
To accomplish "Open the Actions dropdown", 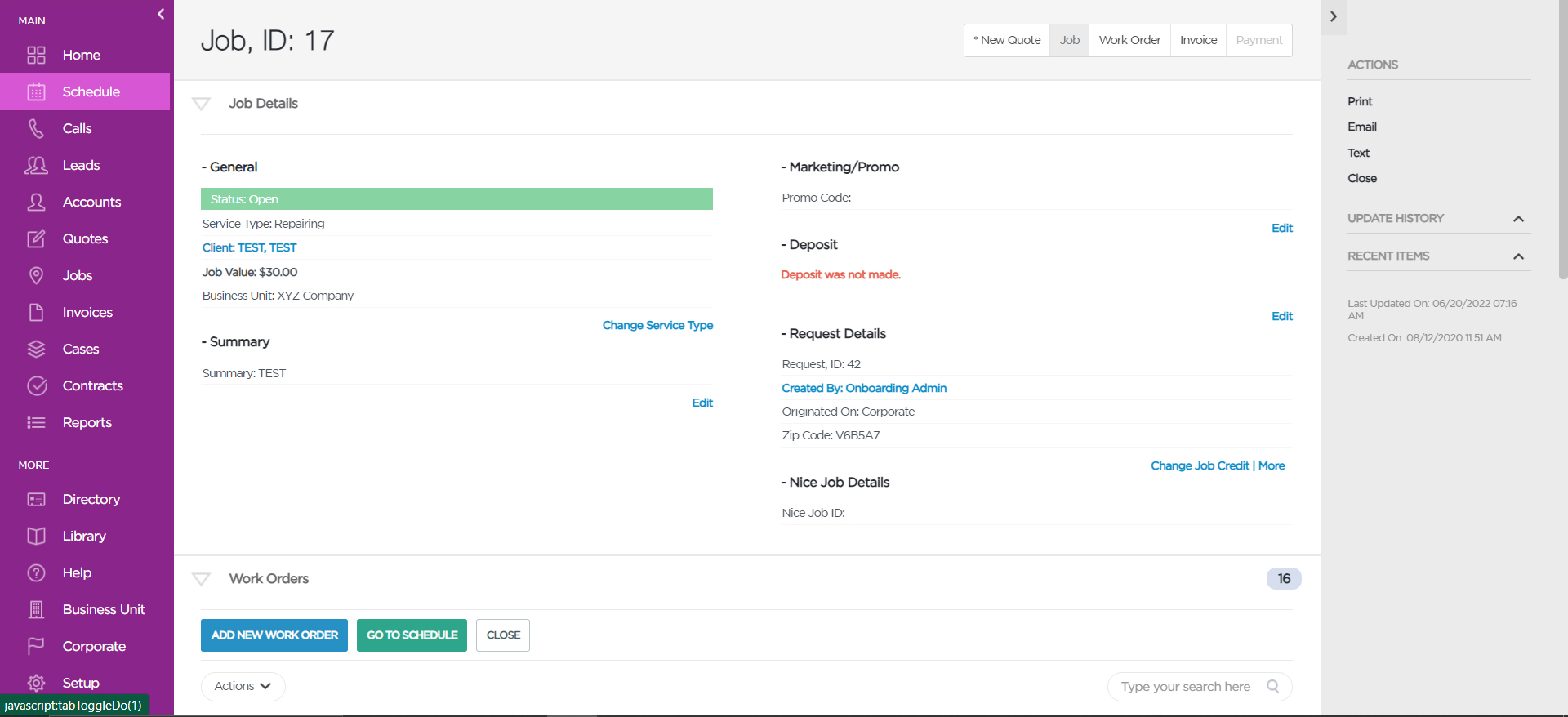I will tap(243, 687).
